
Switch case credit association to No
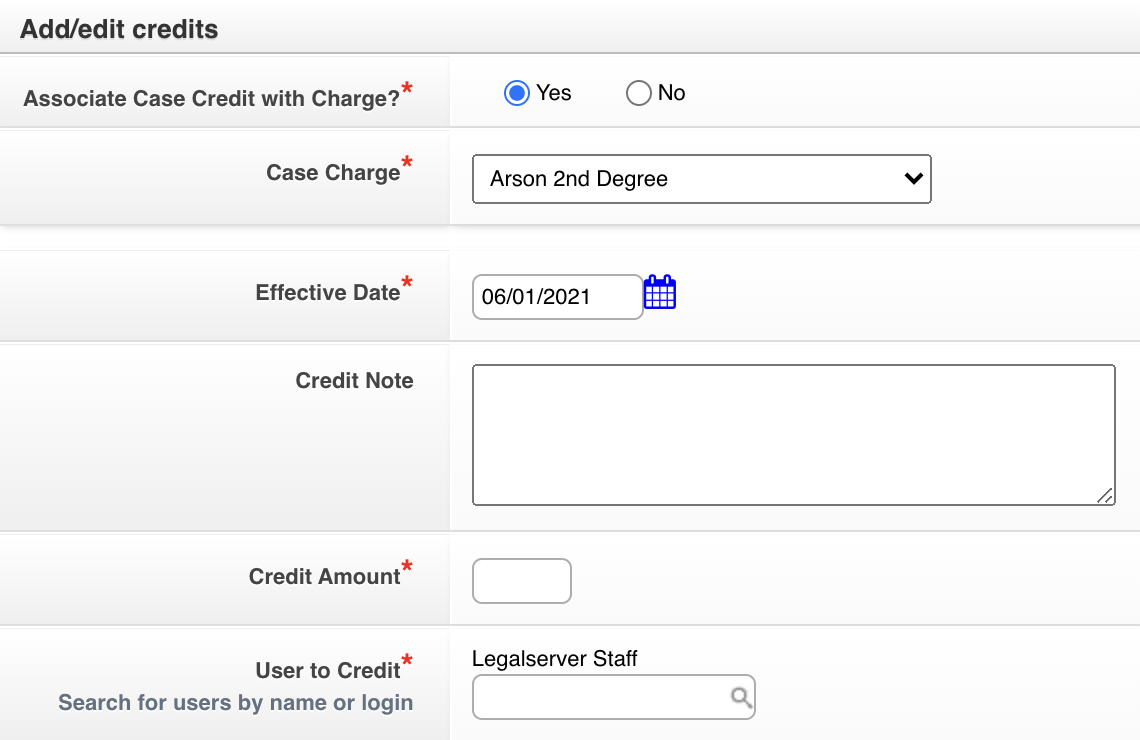[x=638, y=92]
